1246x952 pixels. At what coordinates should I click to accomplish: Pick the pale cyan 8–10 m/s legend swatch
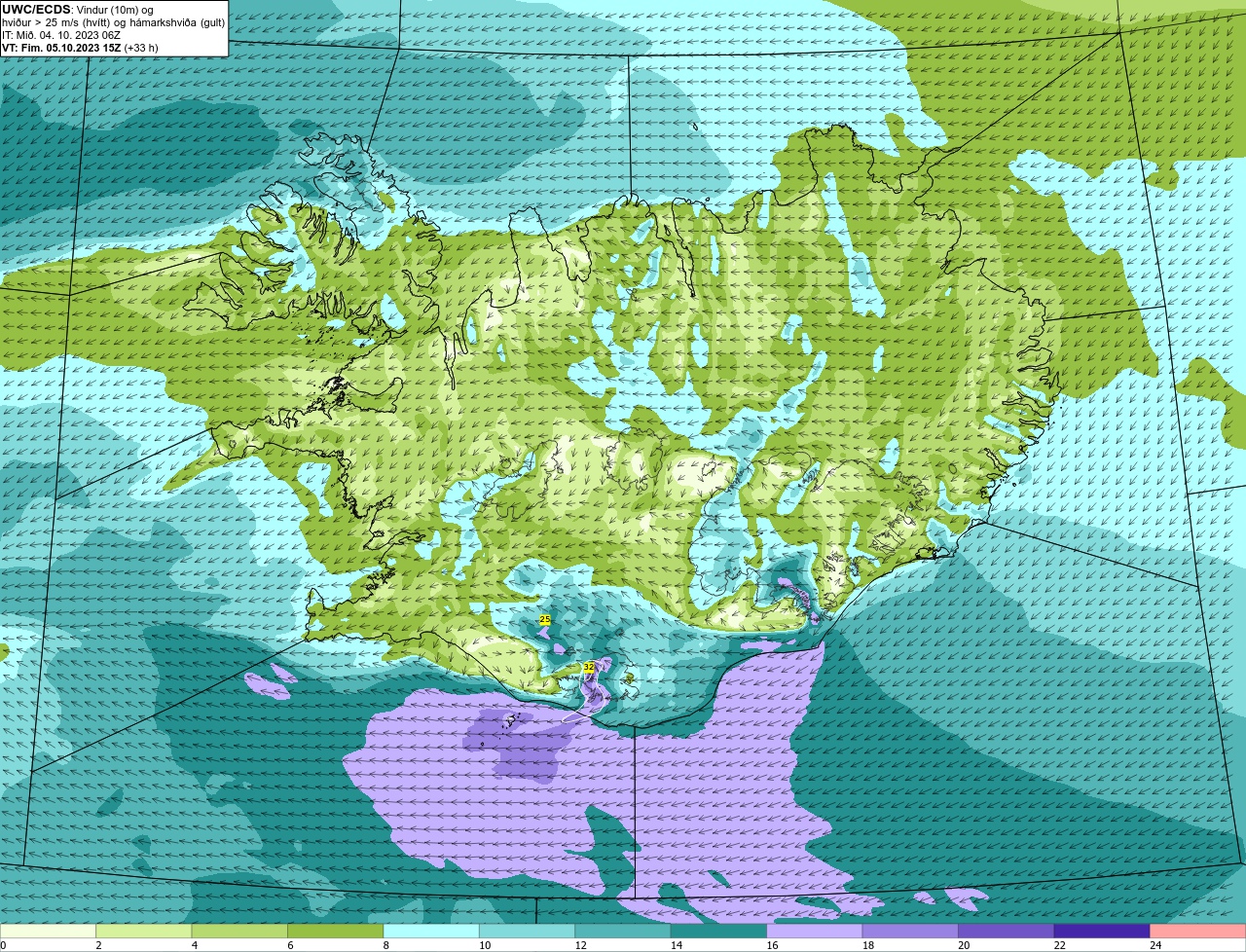click(431, 931)
